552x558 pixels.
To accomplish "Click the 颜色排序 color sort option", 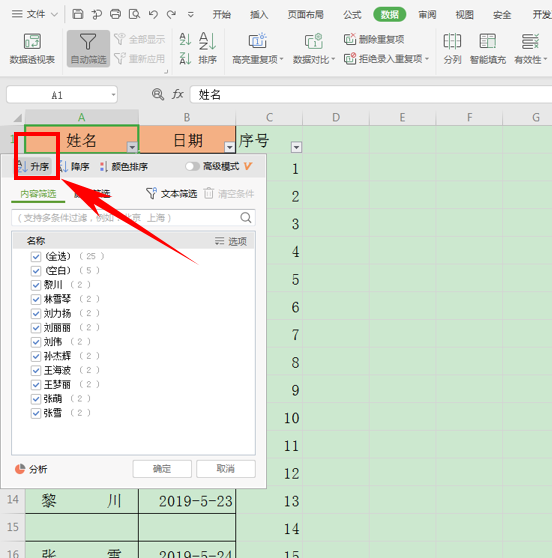I will tap(124, 166).
